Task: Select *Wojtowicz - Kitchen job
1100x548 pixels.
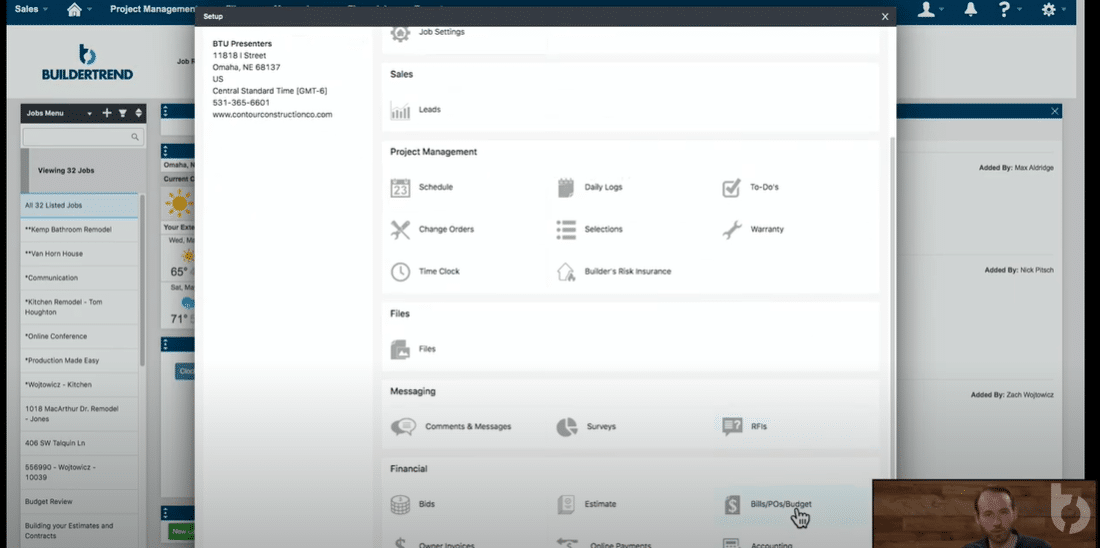Action: tap(79, 385)
